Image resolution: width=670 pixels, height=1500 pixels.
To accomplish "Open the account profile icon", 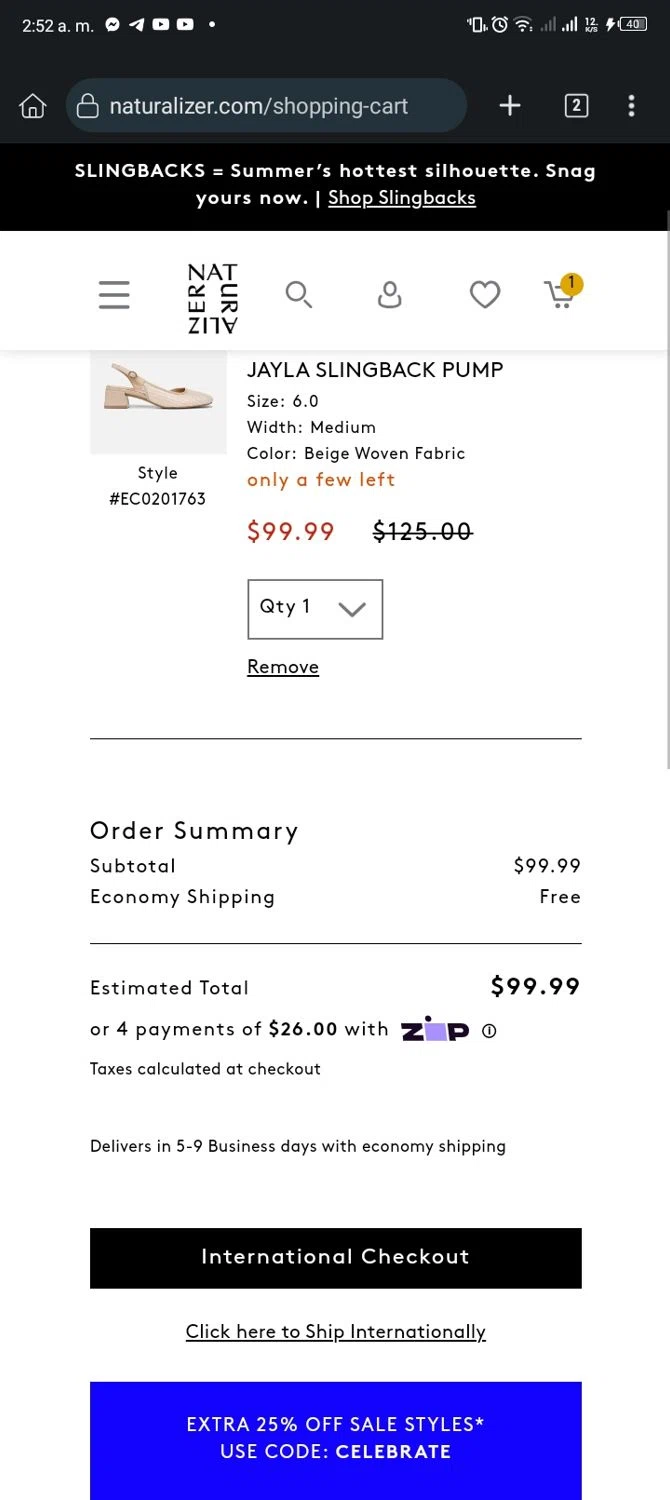I will coord(389,294).
